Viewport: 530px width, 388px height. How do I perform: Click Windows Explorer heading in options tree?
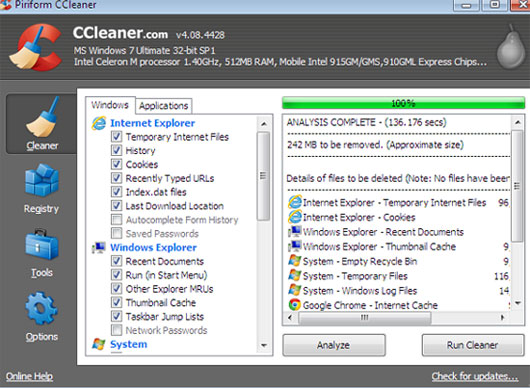pyautogui.click(x=153, y=247)
